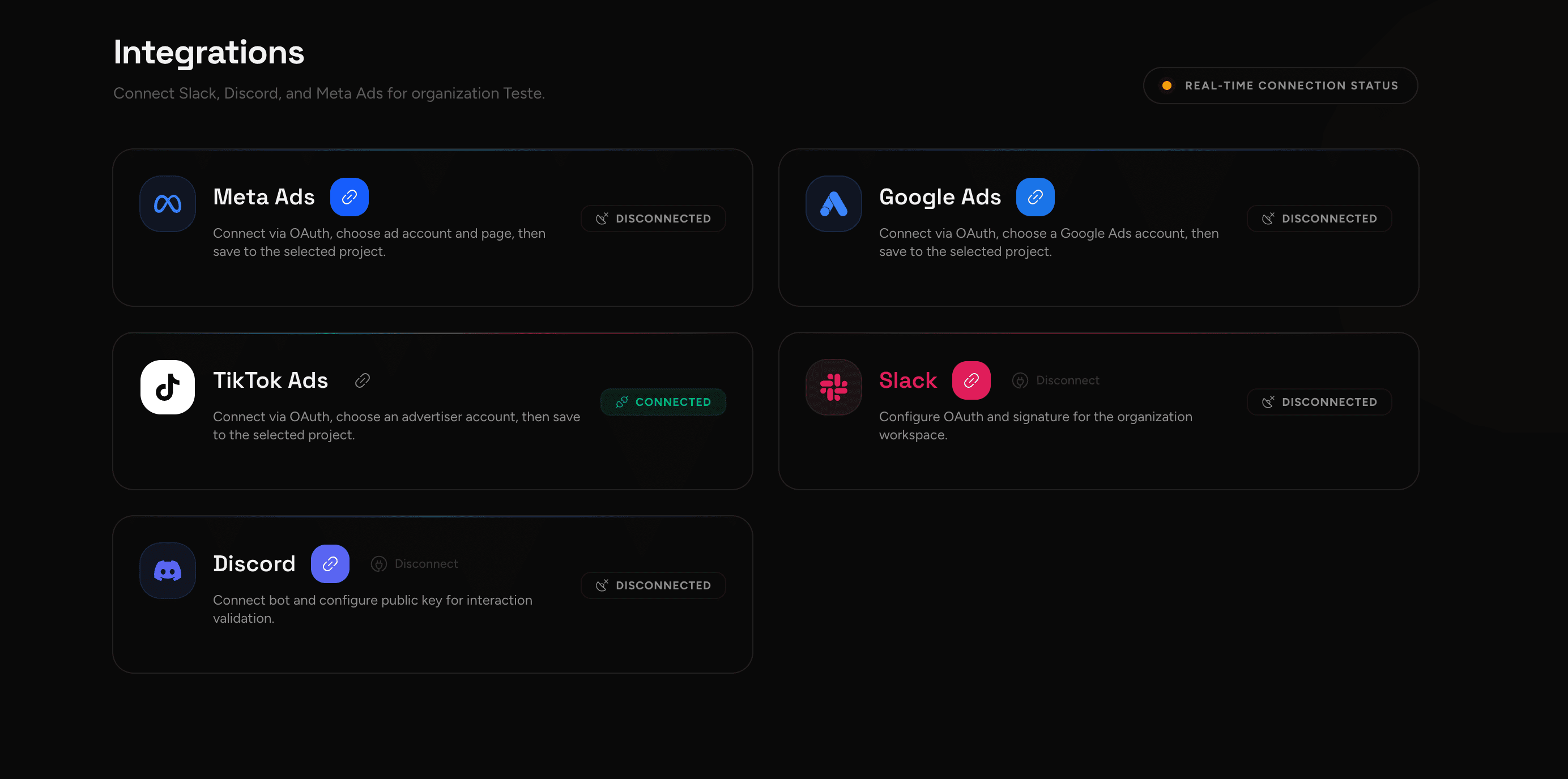Screen dimensions: 1568x779
Task: Click the unplugged icon in Slack status badge
Action: coord(1268,402)
